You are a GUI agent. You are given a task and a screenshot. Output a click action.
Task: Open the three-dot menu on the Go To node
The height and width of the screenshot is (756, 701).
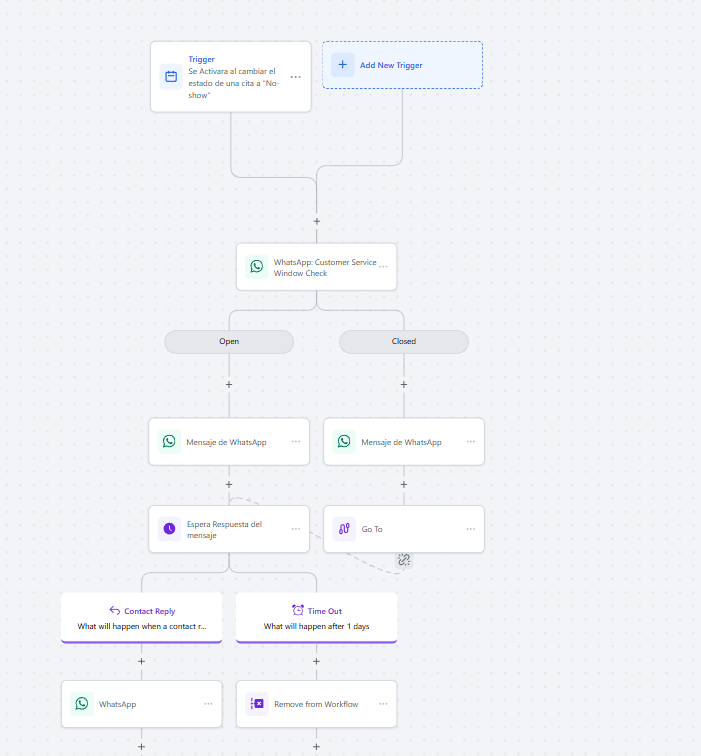pyautogui.click(x=470, y=529)
